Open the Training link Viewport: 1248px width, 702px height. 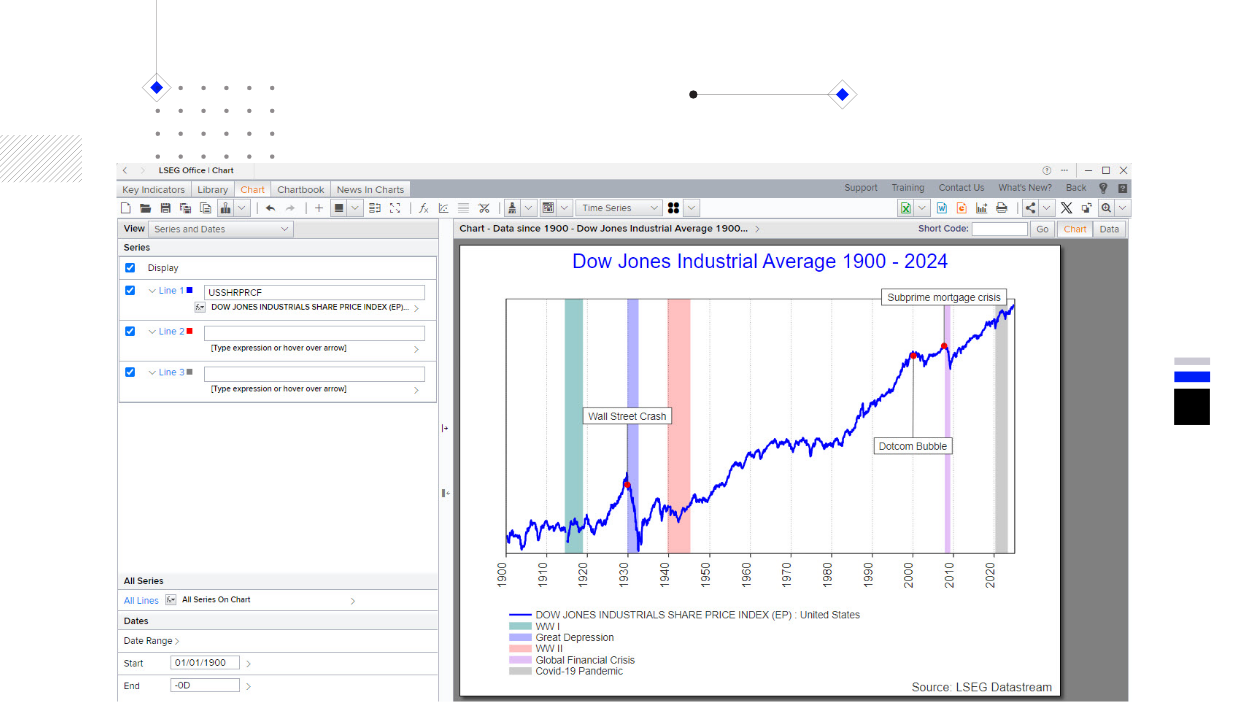[908, 188]
